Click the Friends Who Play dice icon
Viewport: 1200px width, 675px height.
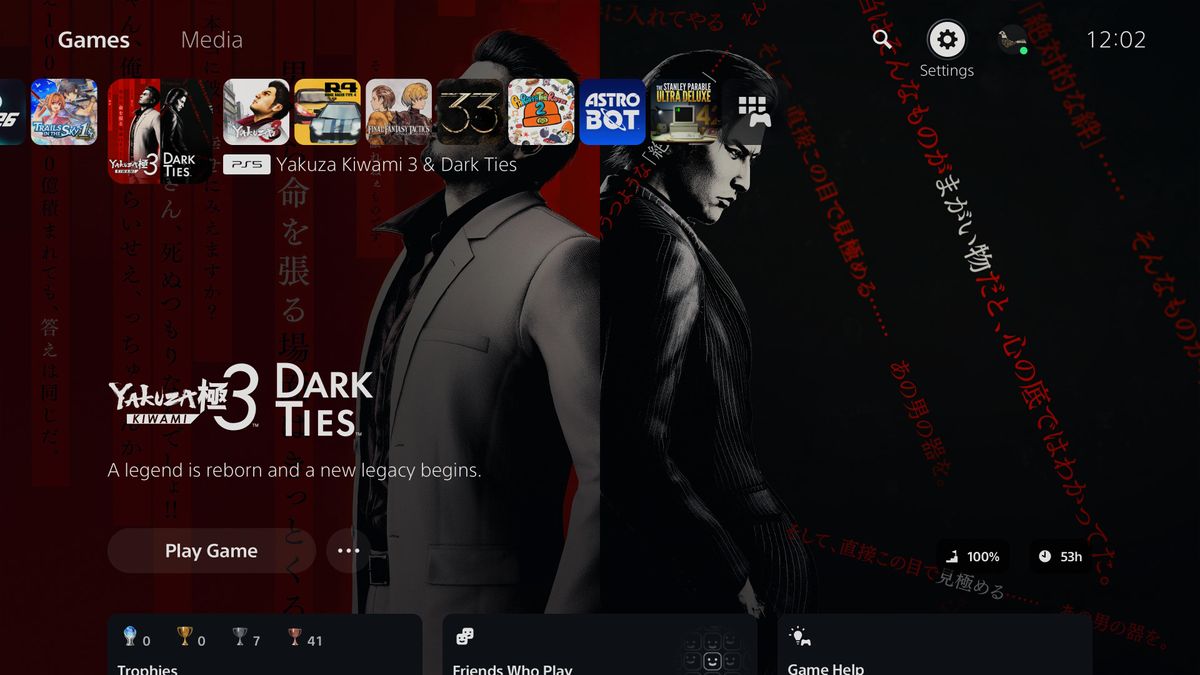(465, 637)
